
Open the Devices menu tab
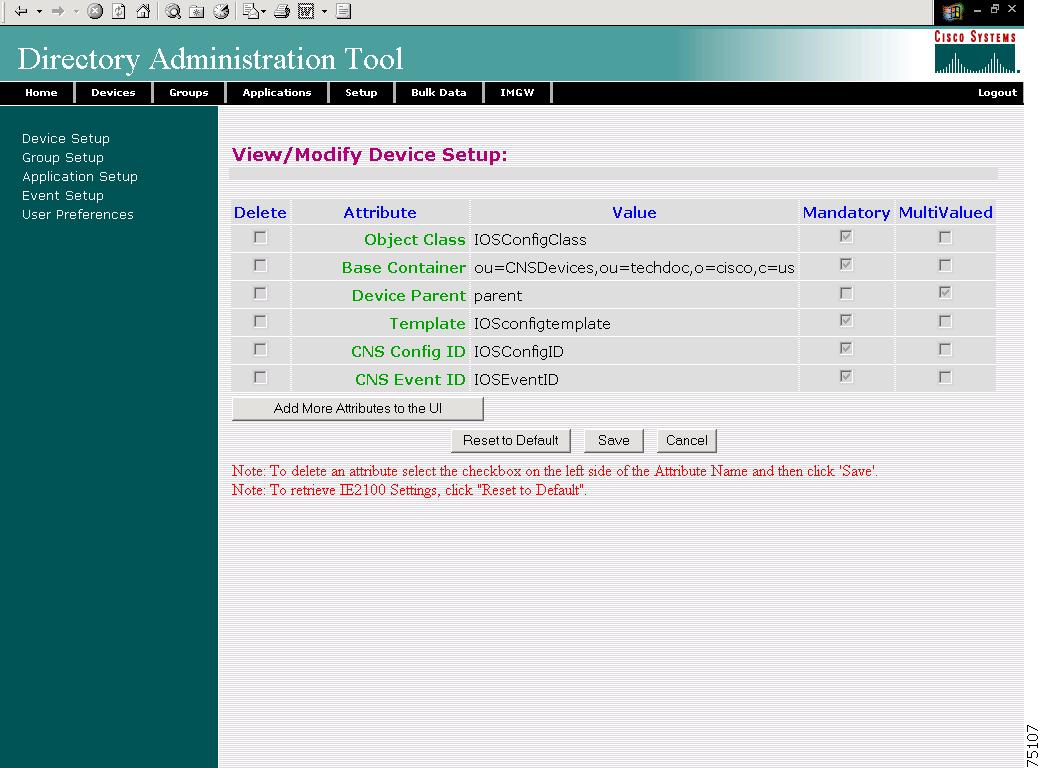[113, 92]
